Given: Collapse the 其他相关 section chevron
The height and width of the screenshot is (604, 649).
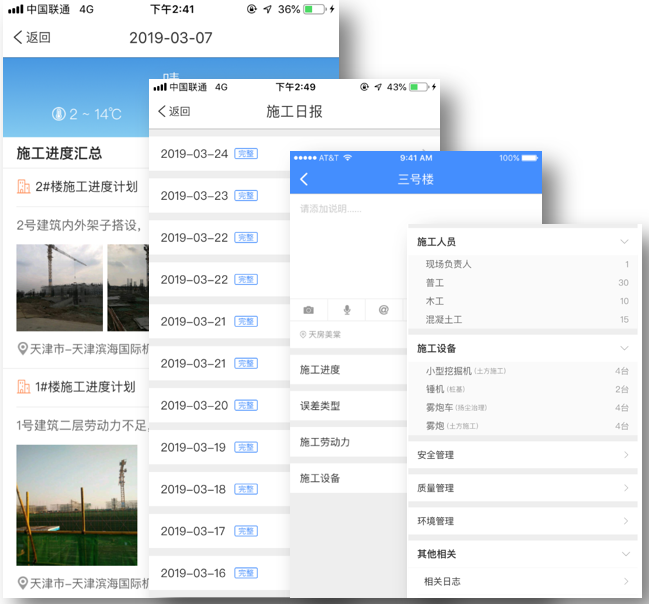Looking at the screenshot, I should tap(626, 554).
